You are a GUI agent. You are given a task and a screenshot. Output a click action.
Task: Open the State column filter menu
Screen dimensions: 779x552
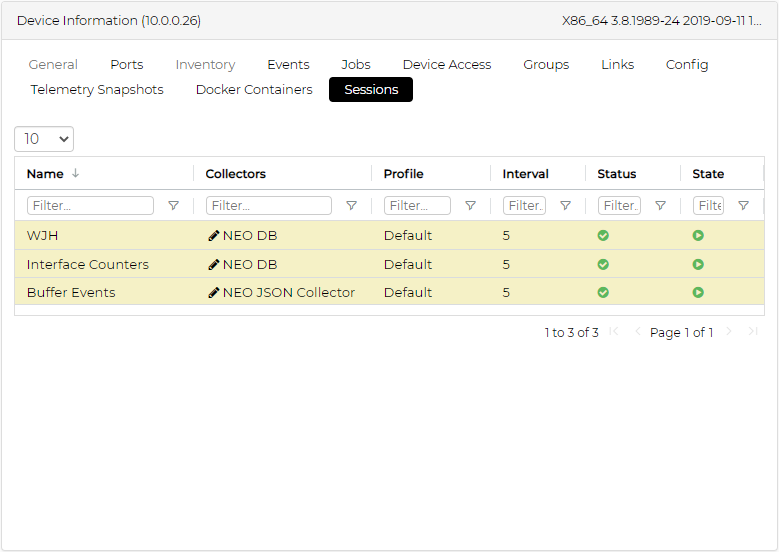point(743,206)
